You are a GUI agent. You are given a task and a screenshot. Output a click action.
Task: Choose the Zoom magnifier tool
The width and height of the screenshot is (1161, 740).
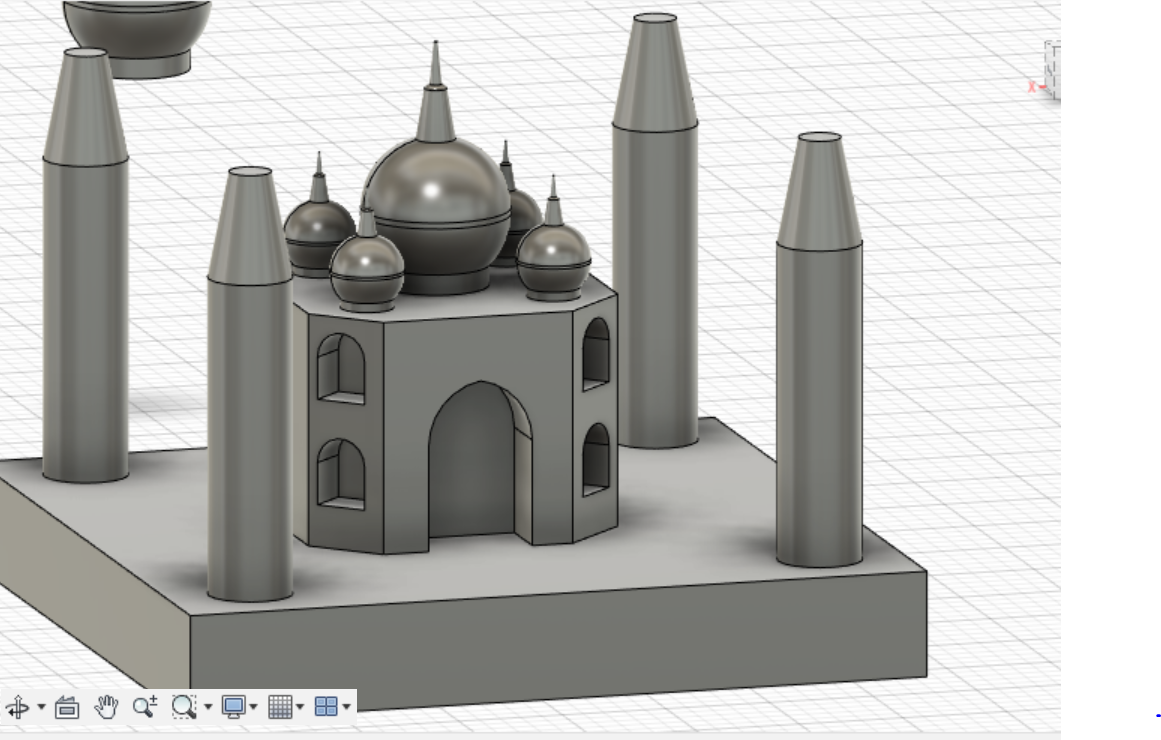pyautogui.click(x=145, y=707)
